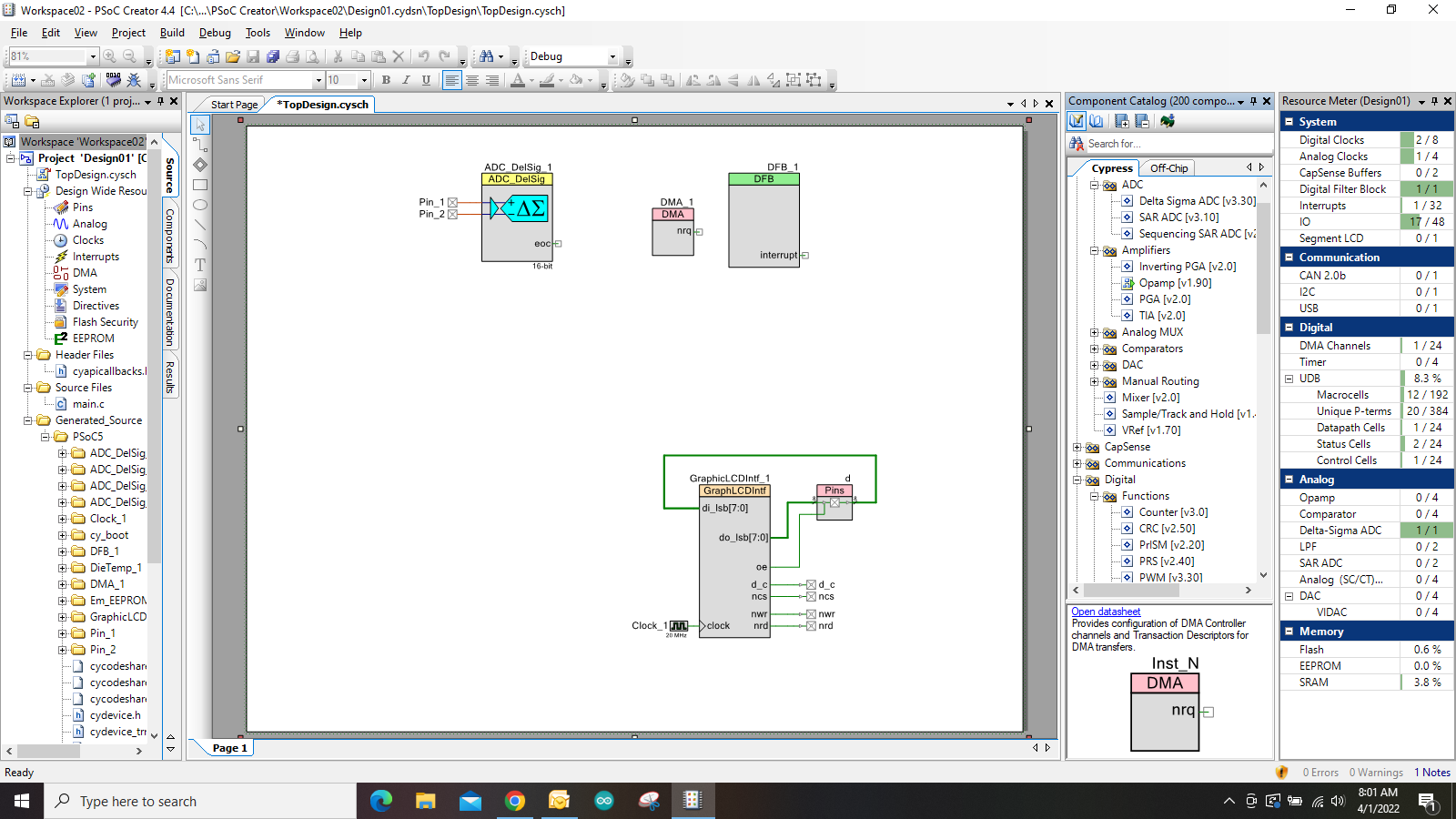The image size is (1456, 819).
Task: Toggle auto-hide pin on Resource Meter
Action: tap(1434, 101)
